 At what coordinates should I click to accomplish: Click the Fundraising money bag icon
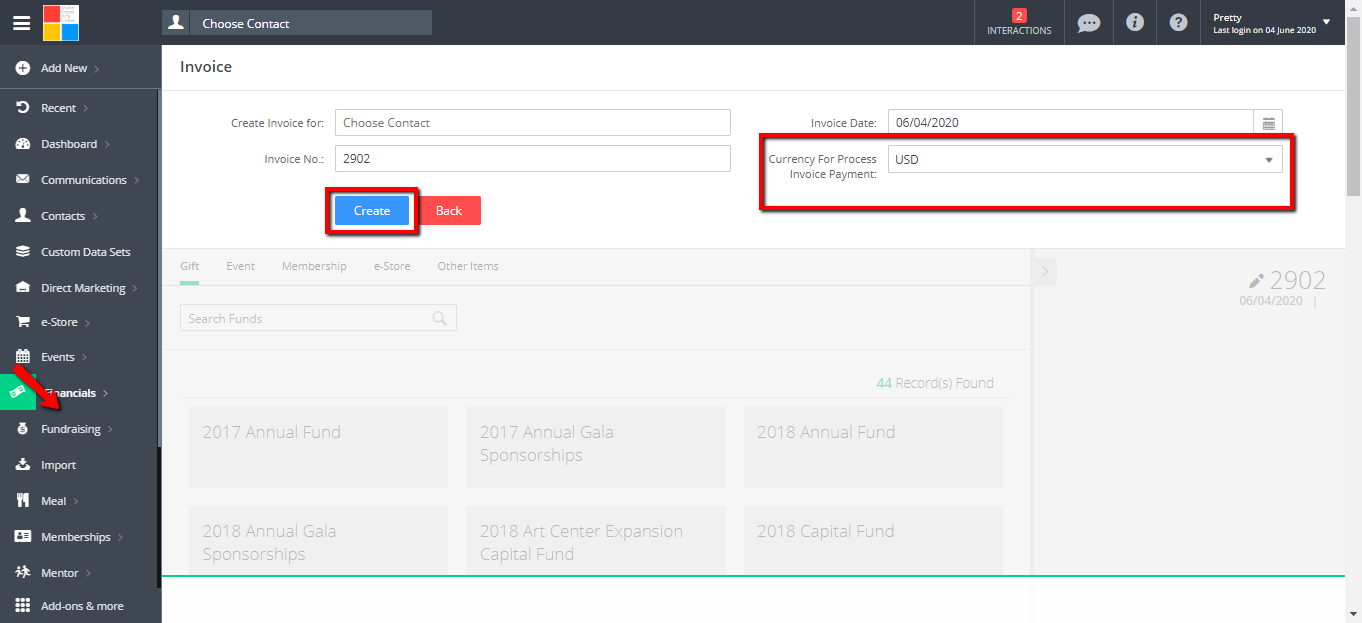click(x=22, y=429)
